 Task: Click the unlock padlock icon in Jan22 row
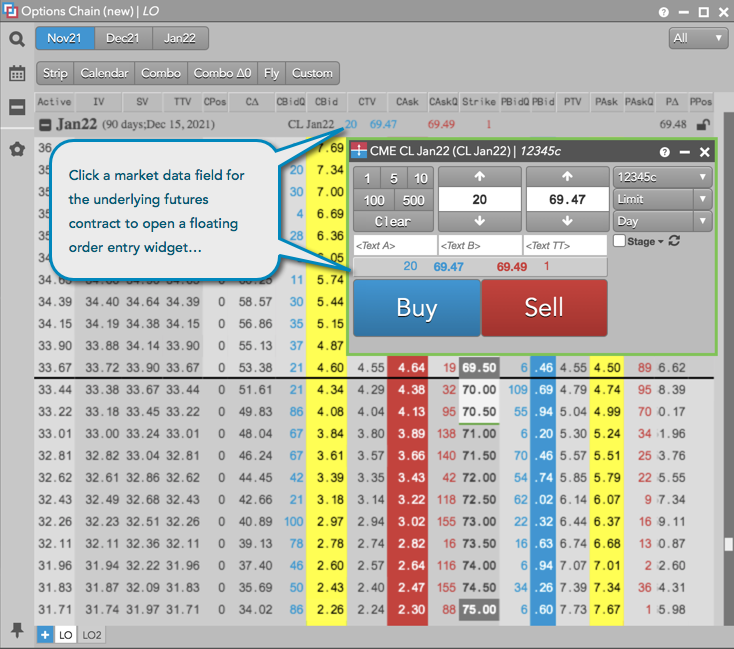click(x=704, y=125)
